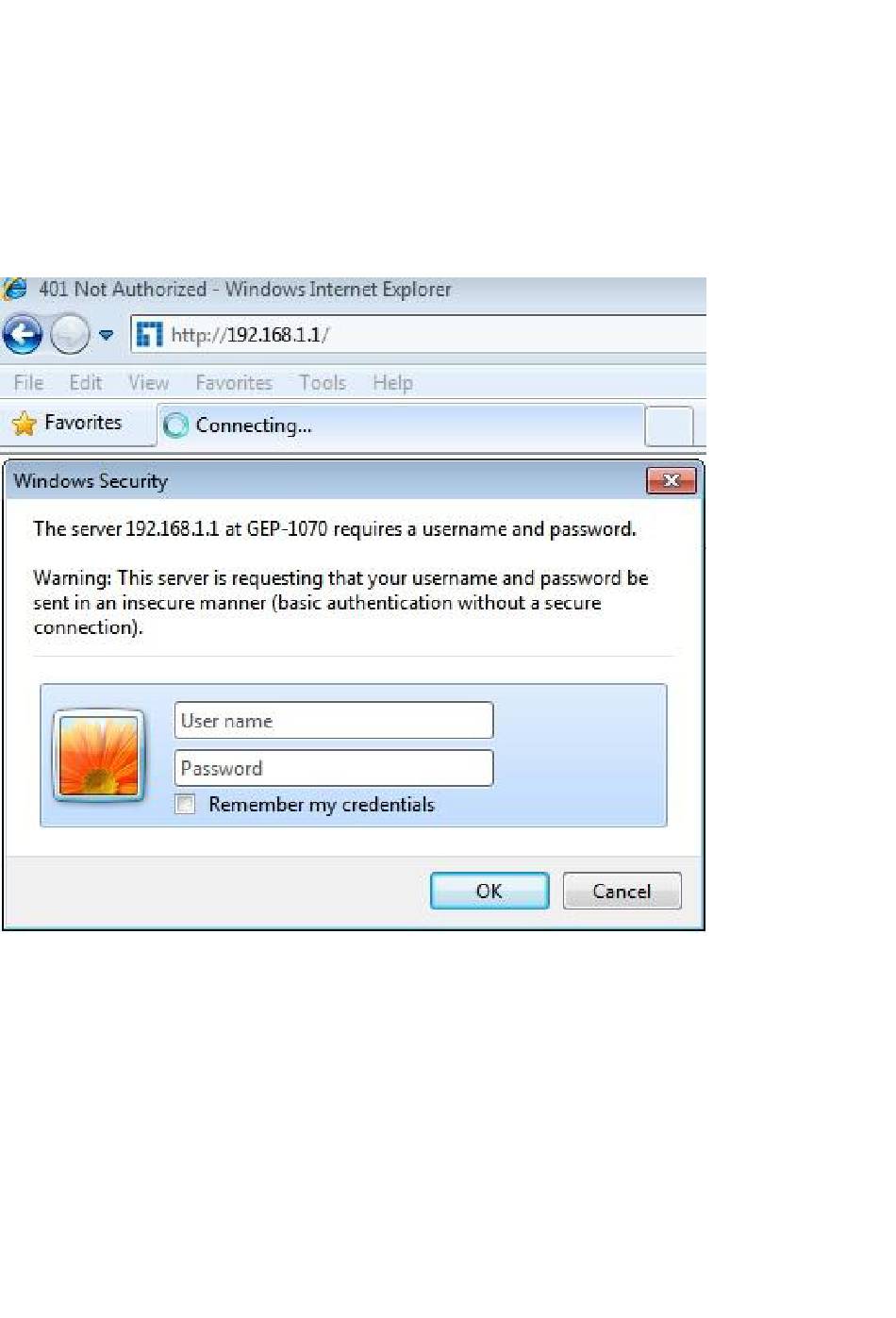The height and width of the screenshot is (1318, 896).
Task: Click the greyed Forward navigation button
Action: tap(70, 334)
